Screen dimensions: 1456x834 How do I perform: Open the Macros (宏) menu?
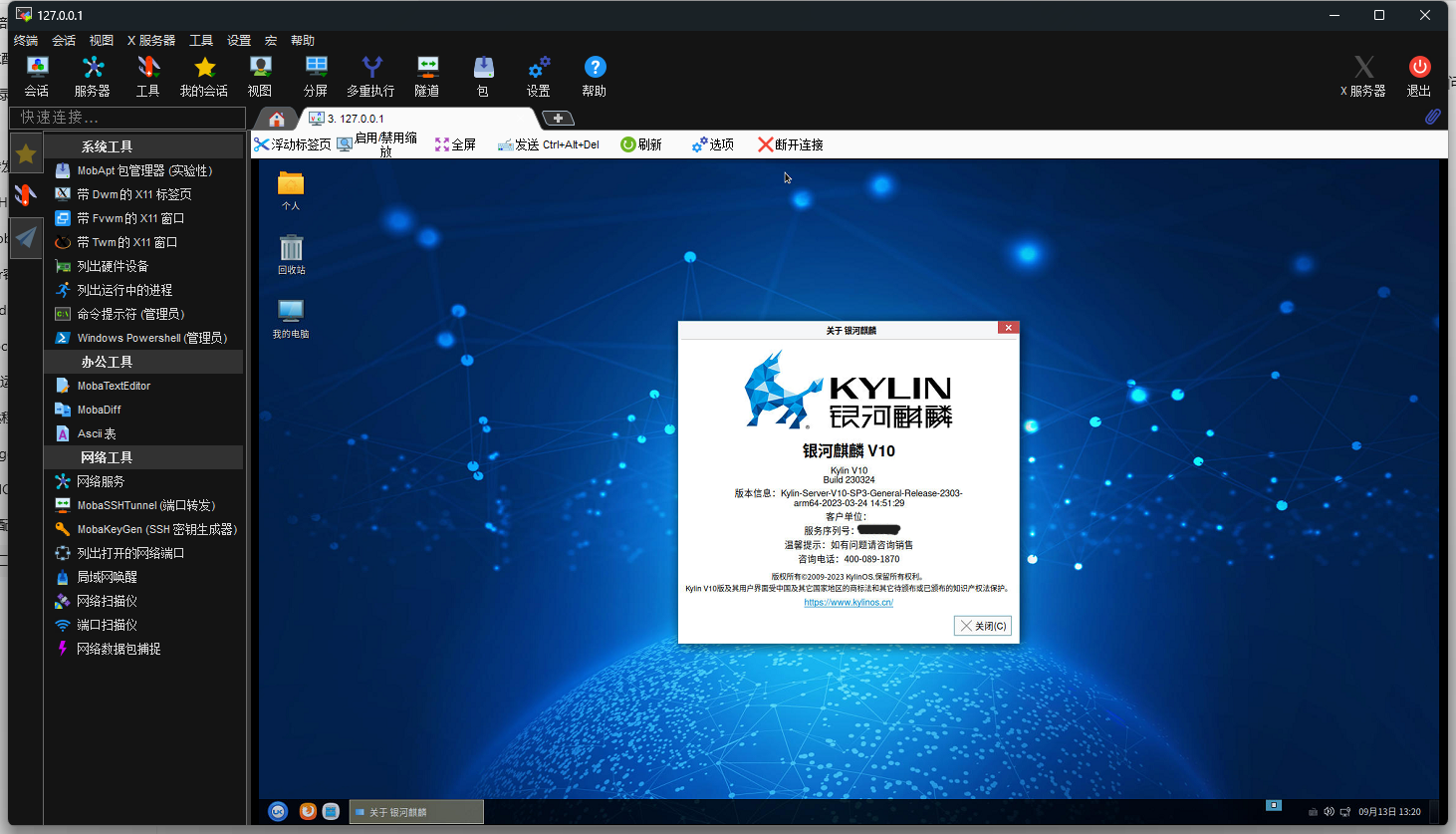click(x=270, y=41)
